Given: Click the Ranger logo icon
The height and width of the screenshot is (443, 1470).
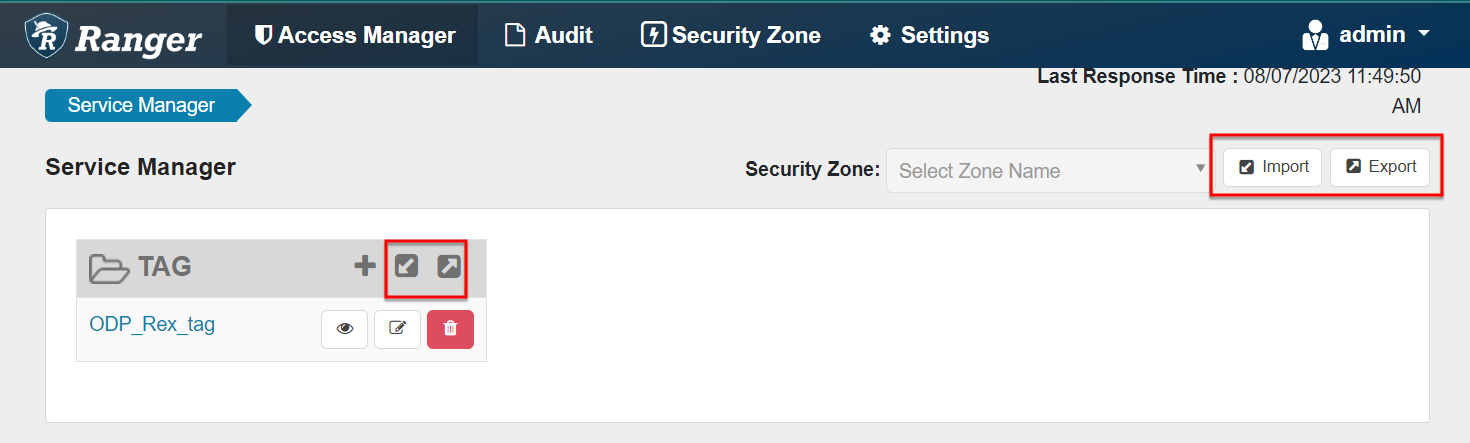Looking at the screenshot, I should pyautogui.click(x=46, y=36).
